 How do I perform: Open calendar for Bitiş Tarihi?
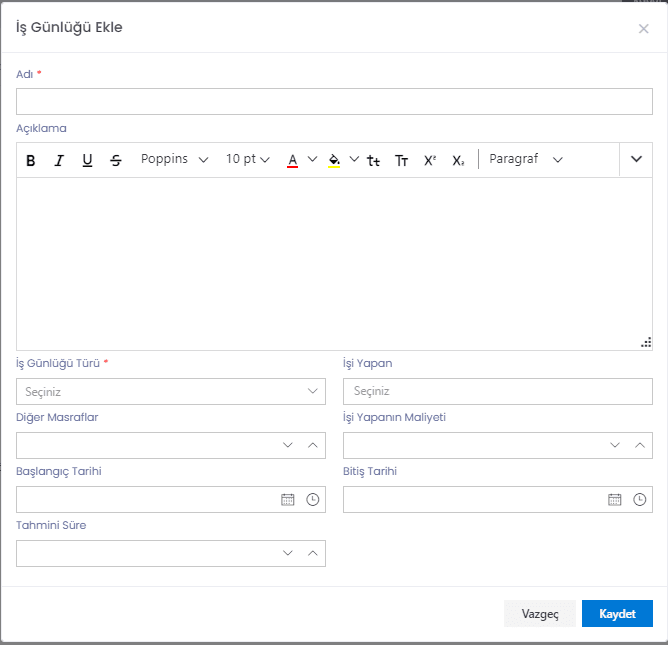[615, 499]
